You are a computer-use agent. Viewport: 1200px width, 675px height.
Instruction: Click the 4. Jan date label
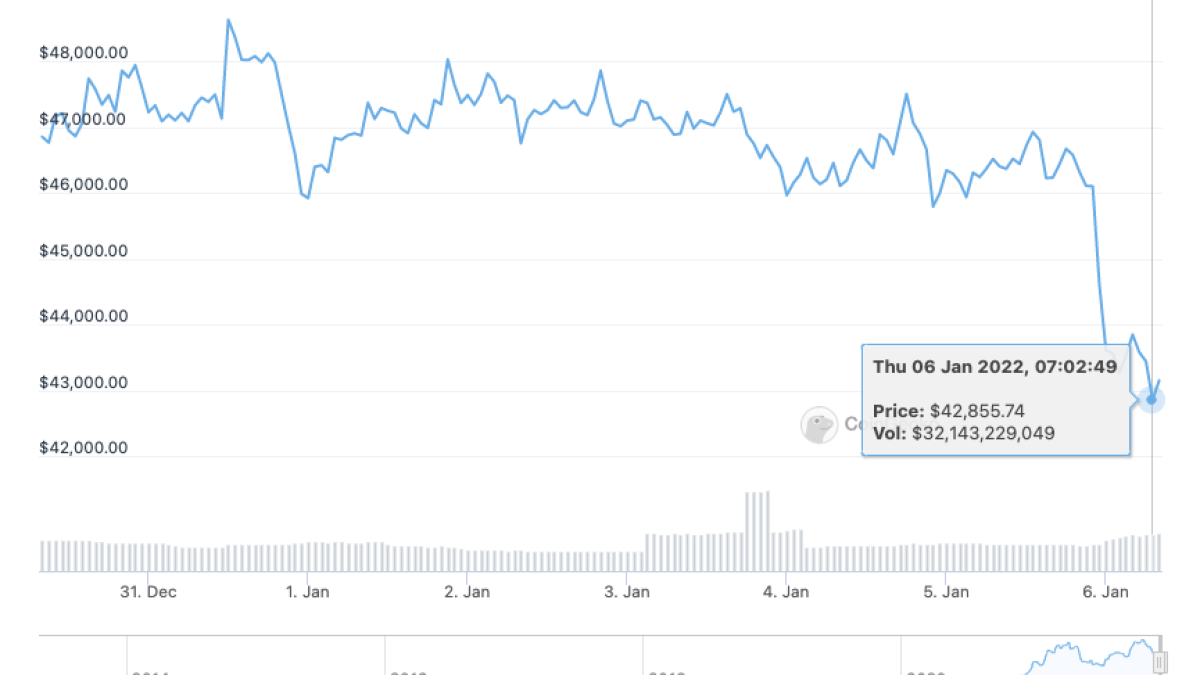click(x=786, y=592)
